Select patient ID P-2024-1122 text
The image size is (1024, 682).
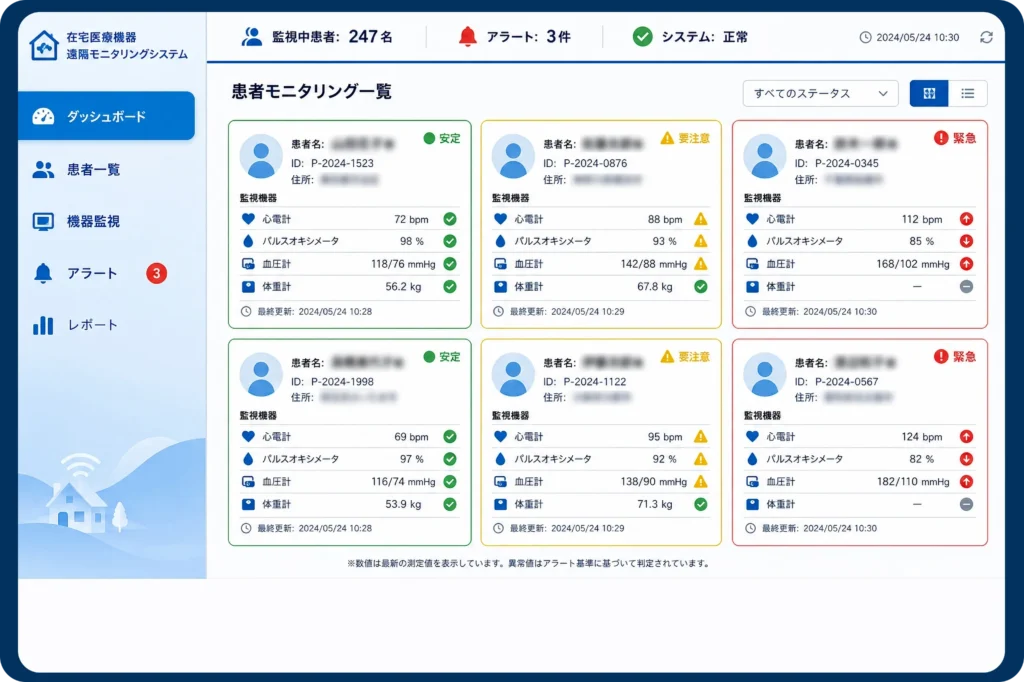click(594, 382)
